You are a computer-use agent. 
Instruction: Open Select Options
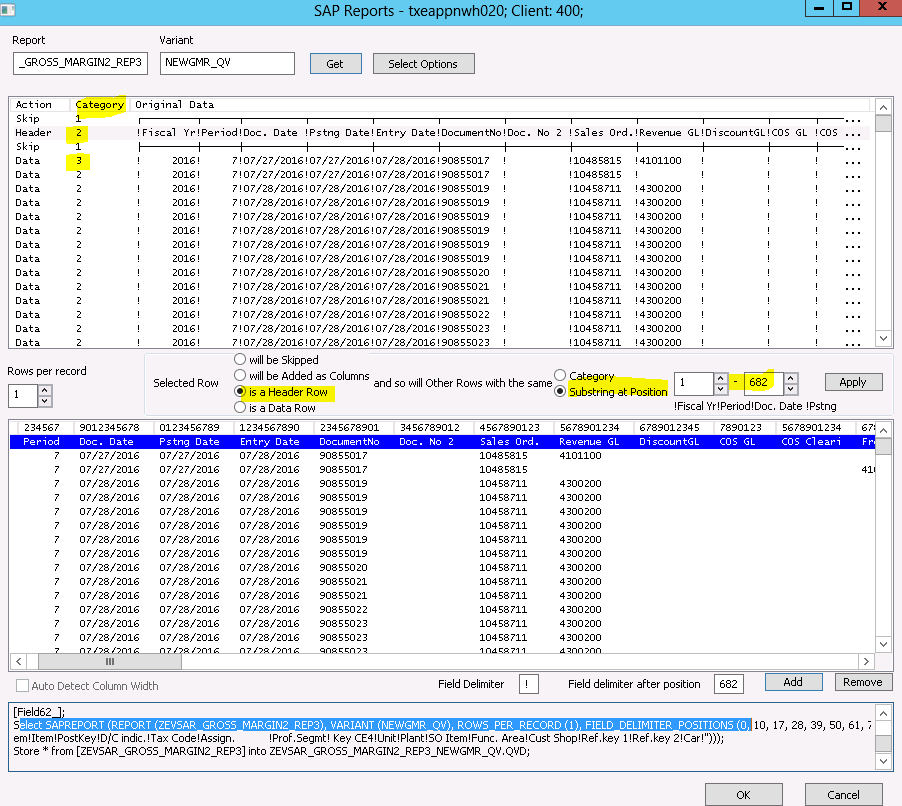423,64
